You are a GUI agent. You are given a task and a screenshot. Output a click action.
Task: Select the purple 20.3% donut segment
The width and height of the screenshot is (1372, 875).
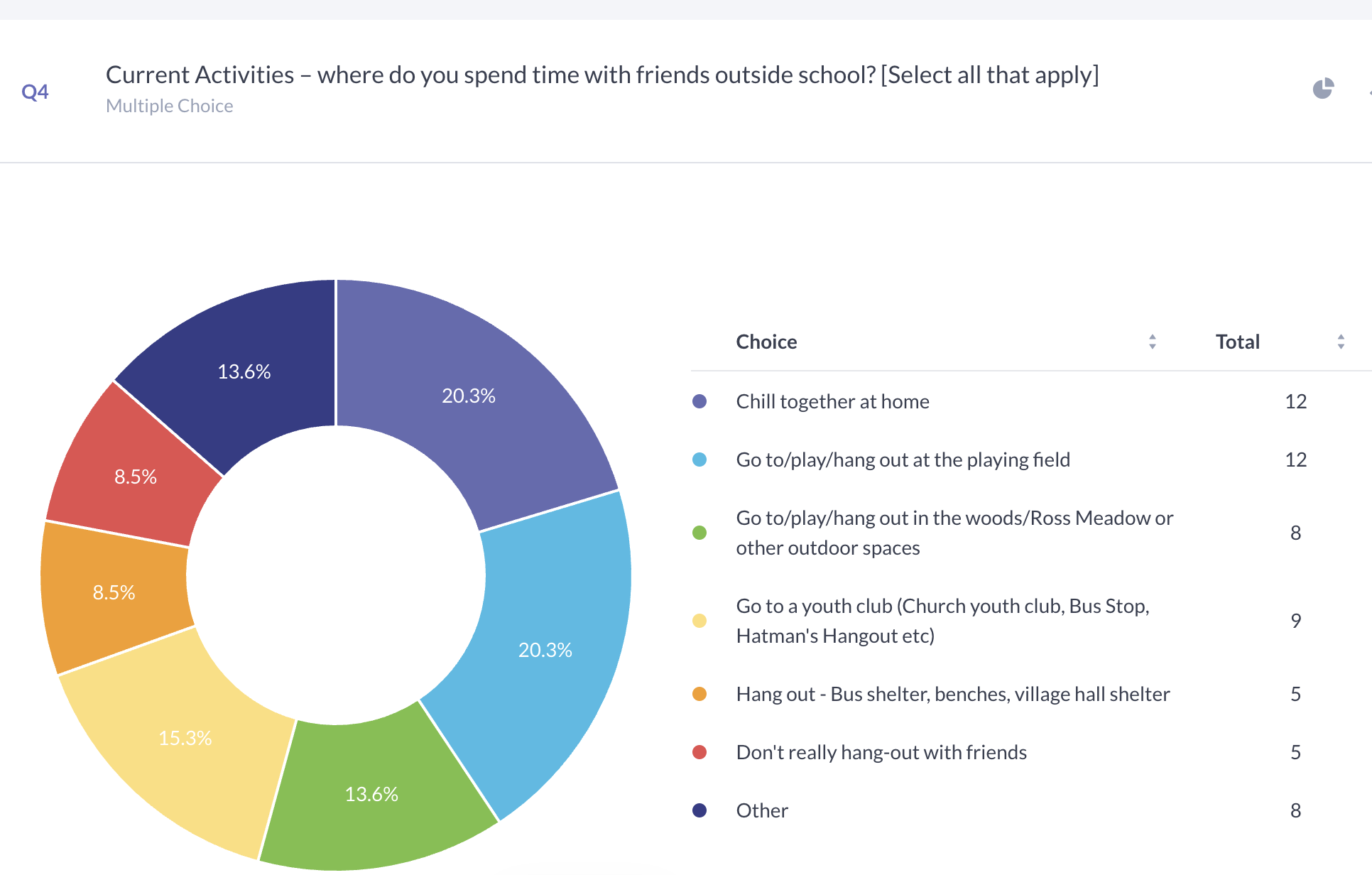click(x=469, y=396)
